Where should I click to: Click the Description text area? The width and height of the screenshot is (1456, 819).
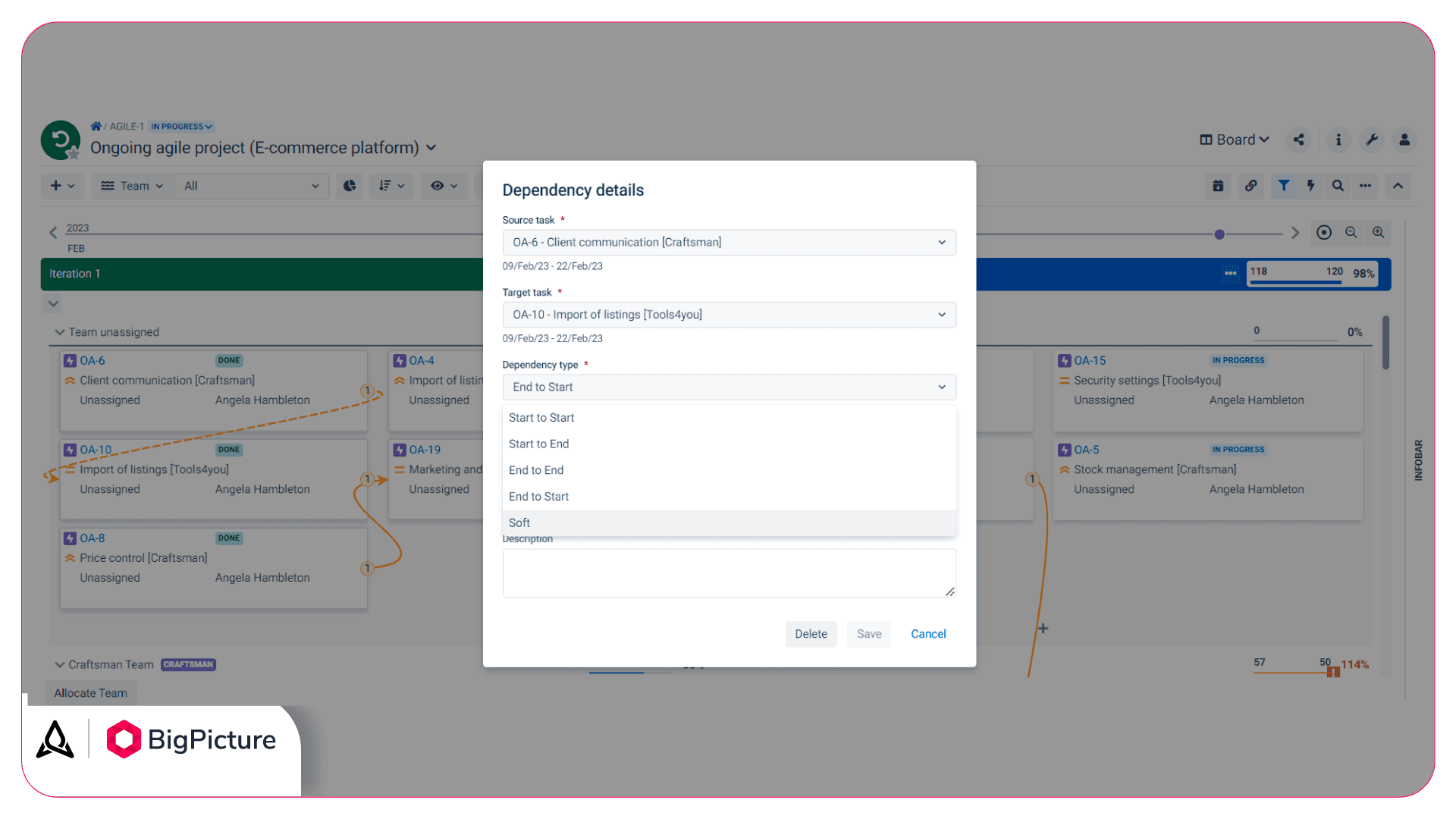[x=729, y=573]
